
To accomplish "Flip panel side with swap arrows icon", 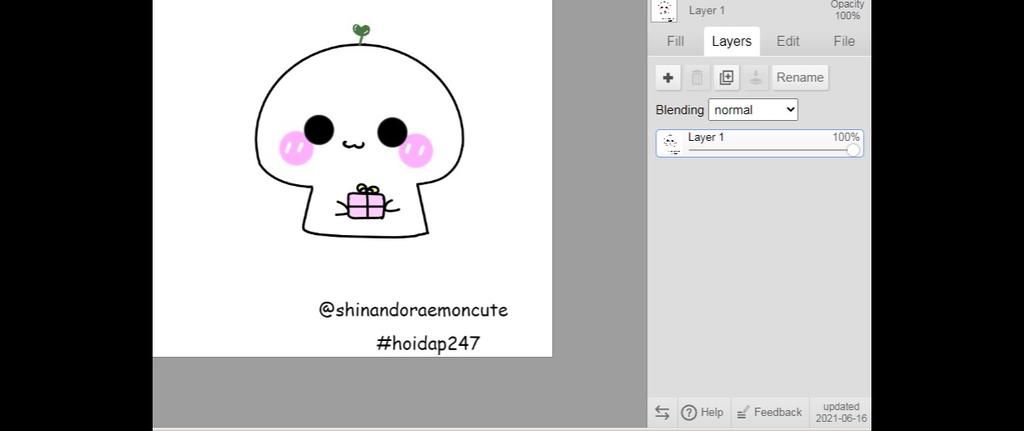I will coord(662,413).
